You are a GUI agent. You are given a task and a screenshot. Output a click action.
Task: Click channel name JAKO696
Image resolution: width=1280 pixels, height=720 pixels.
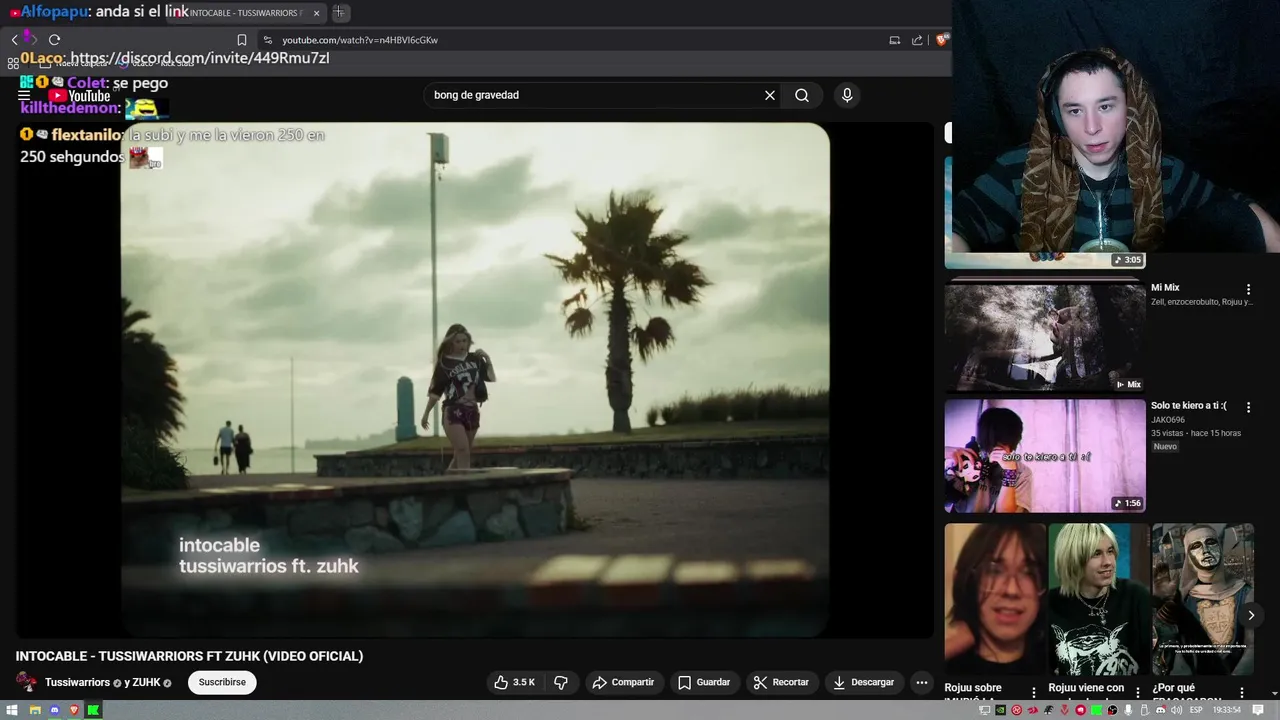1168,420
